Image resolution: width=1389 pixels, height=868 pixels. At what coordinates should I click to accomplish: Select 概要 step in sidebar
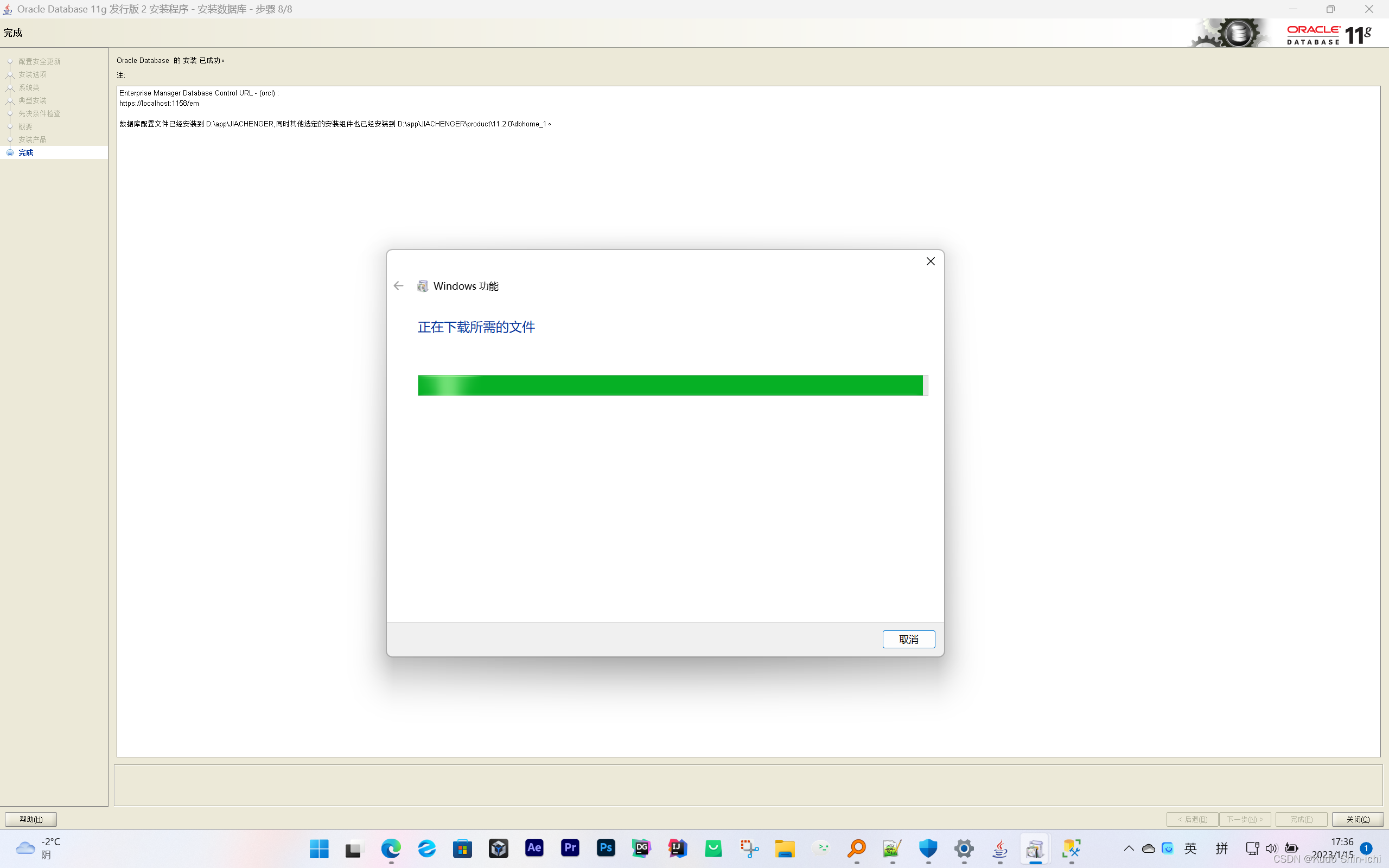26,126
